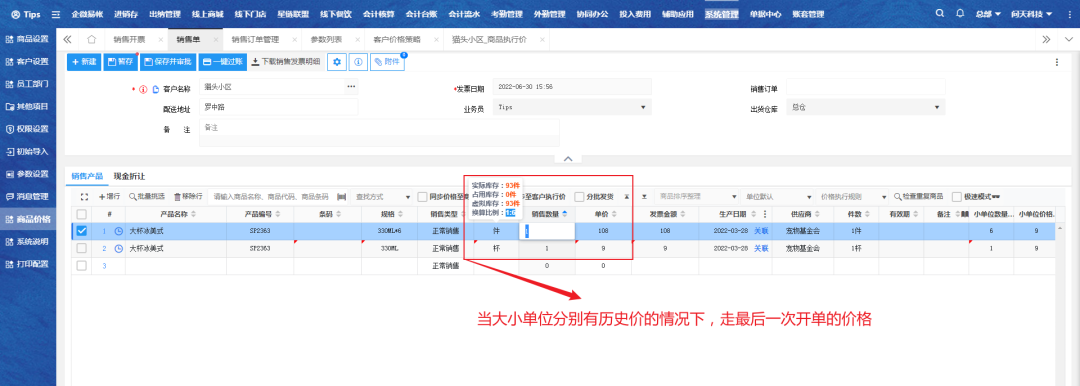Close the 猫头小区_商品执行价 tab

543,40
